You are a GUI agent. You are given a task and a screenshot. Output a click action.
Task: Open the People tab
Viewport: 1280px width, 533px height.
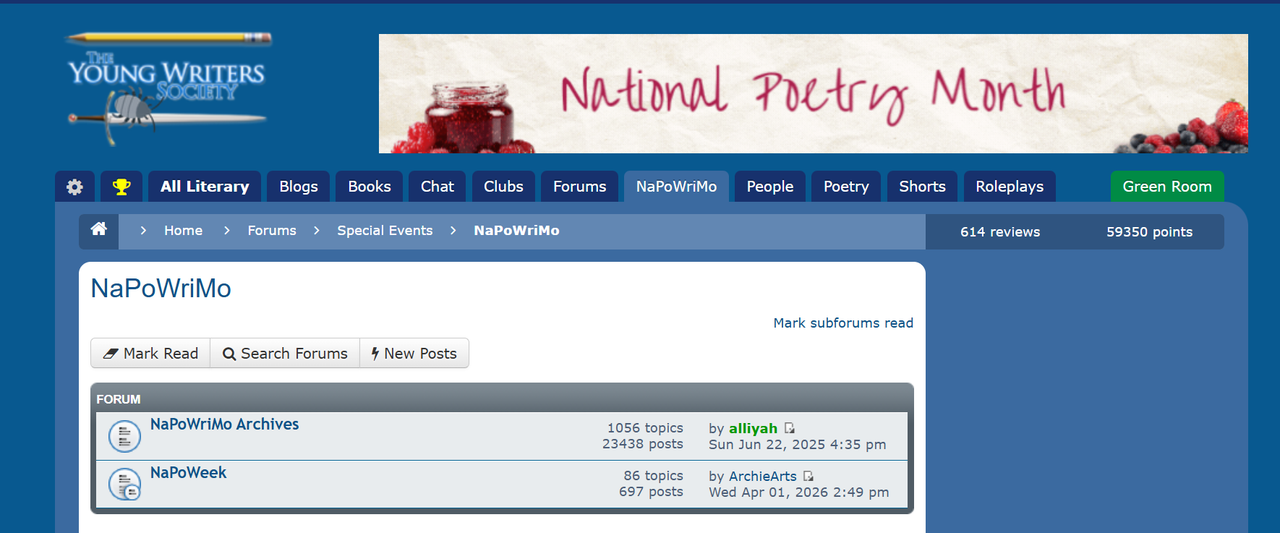pyautogui.click(x=770, y=186)
